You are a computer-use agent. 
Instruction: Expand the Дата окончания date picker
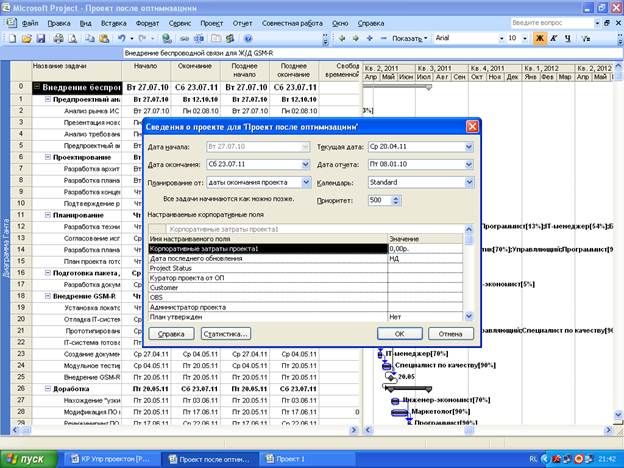pyautogui.click(x=304, y=165)
